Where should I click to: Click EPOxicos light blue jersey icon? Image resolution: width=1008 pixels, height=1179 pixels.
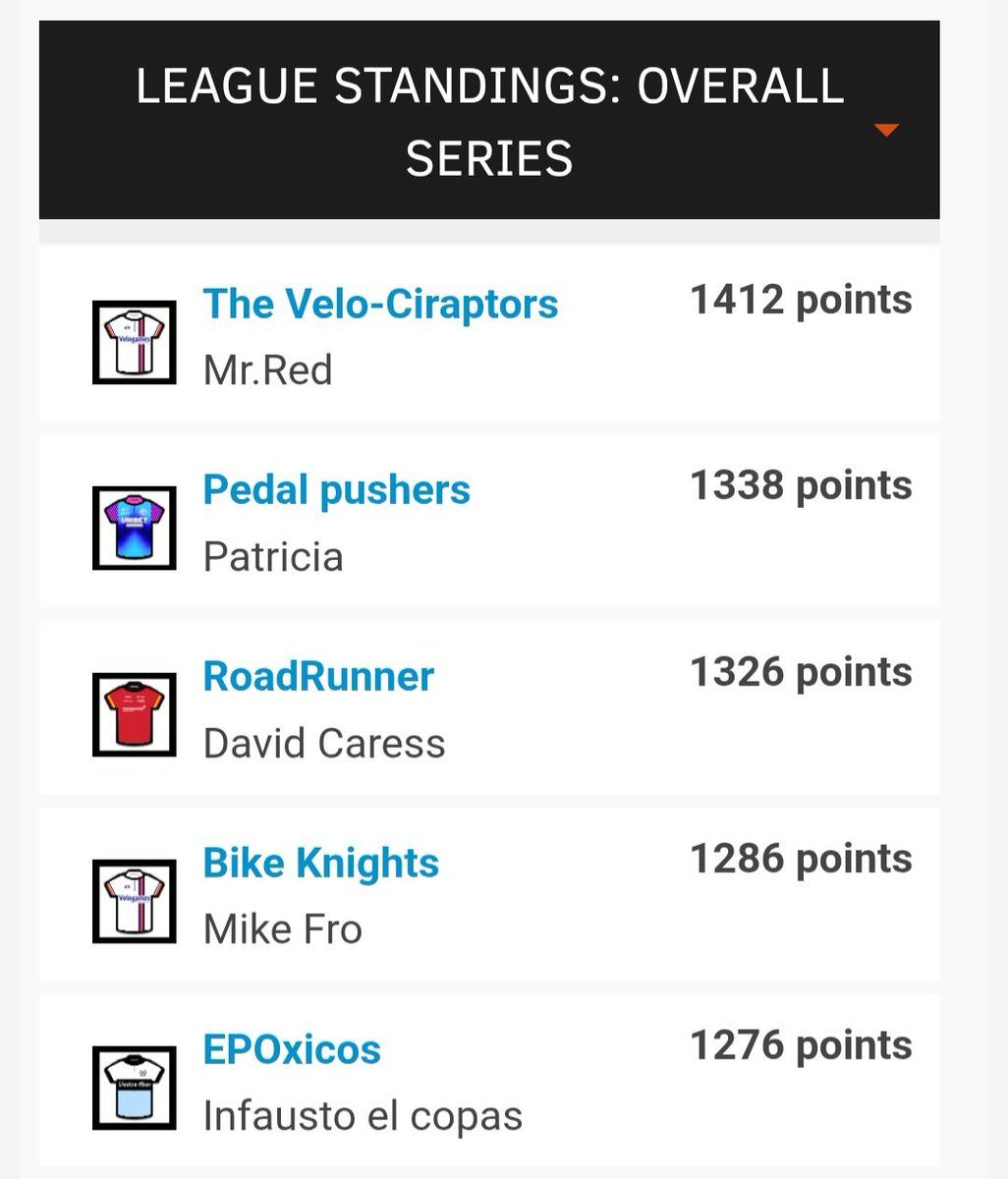[x=135, y=1088]
